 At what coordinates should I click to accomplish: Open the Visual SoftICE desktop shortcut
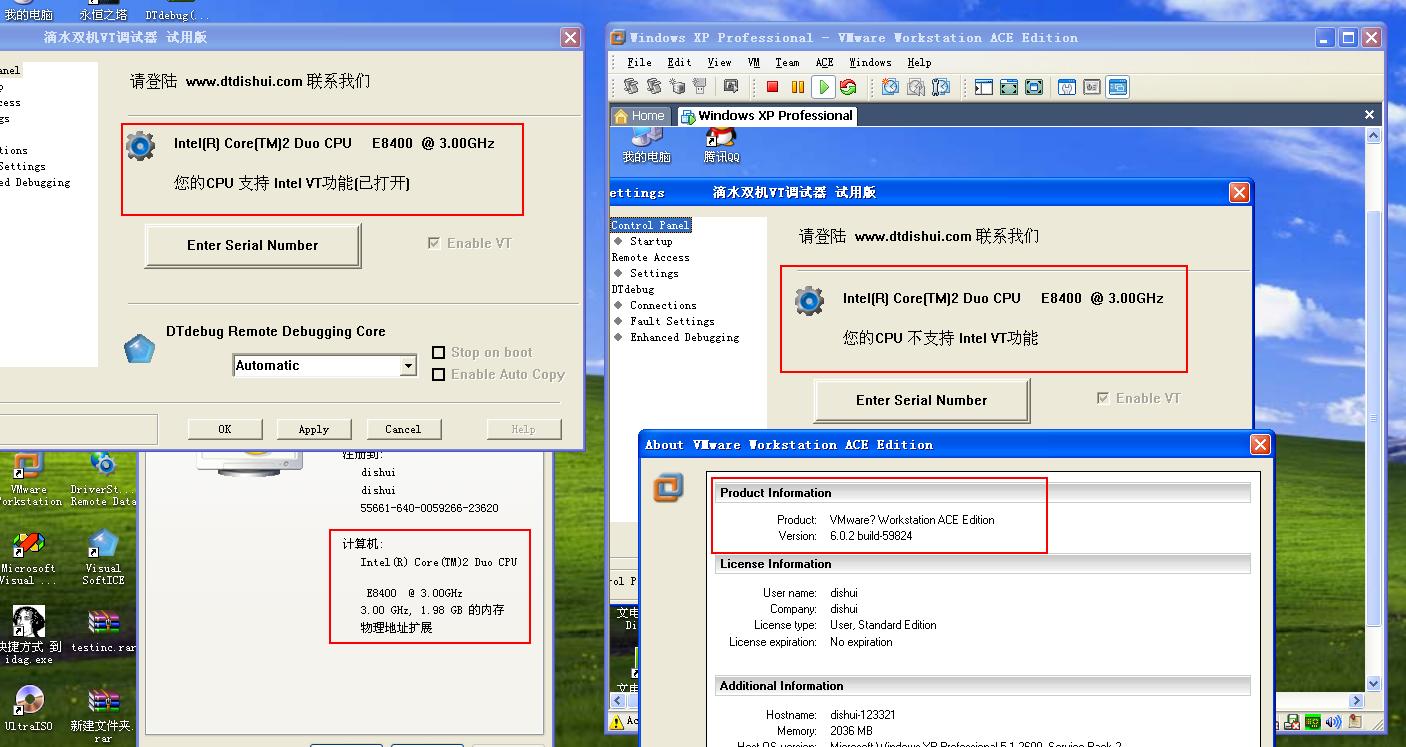coord(103,558)
